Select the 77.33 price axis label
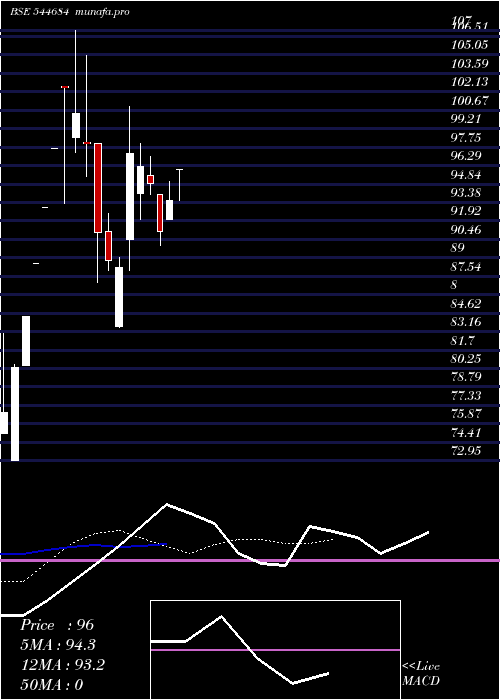 [x=466, y=396]
